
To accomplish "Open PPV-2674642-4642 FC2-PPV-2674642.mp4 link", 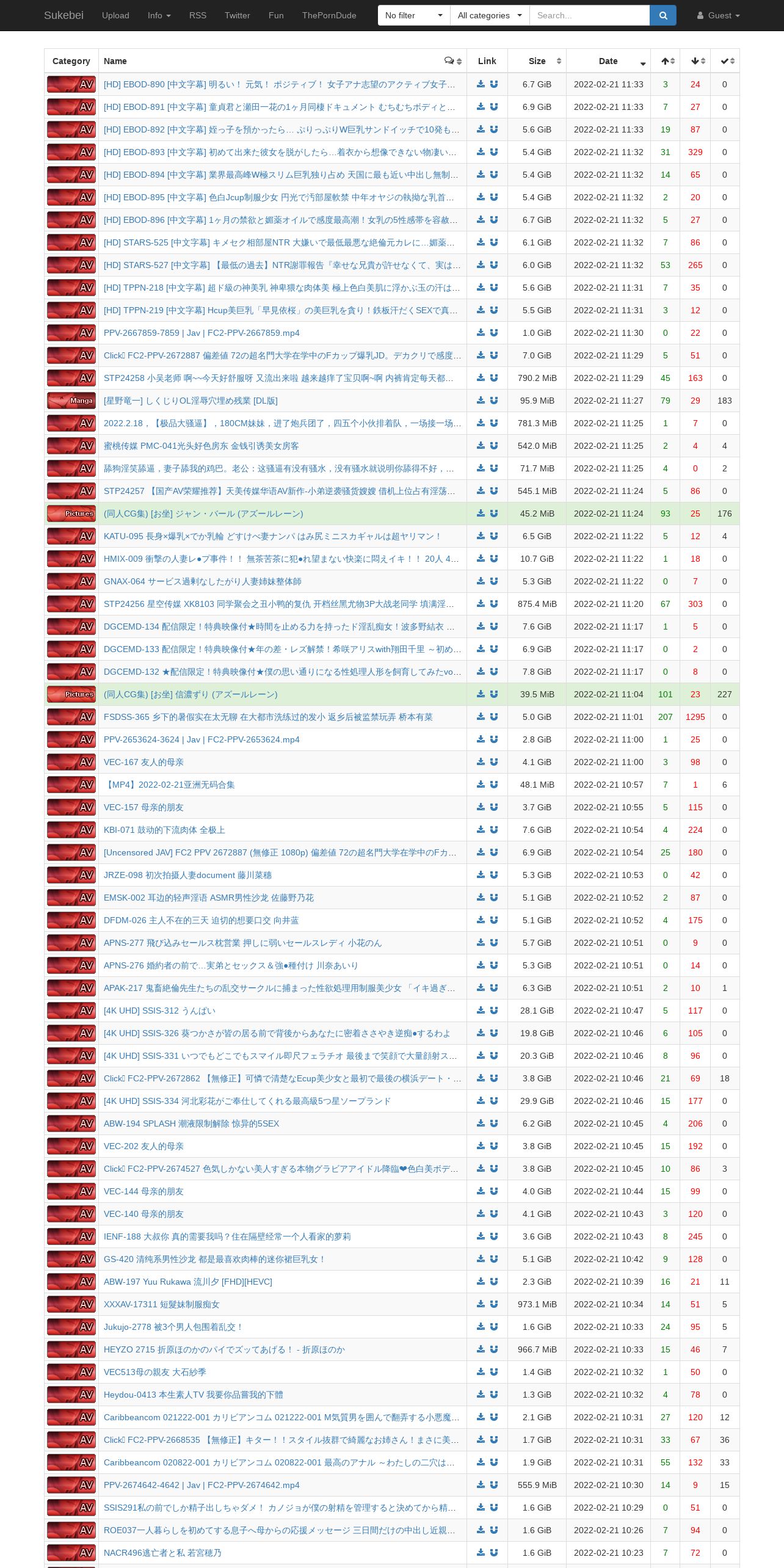I will pos(201,1485).
